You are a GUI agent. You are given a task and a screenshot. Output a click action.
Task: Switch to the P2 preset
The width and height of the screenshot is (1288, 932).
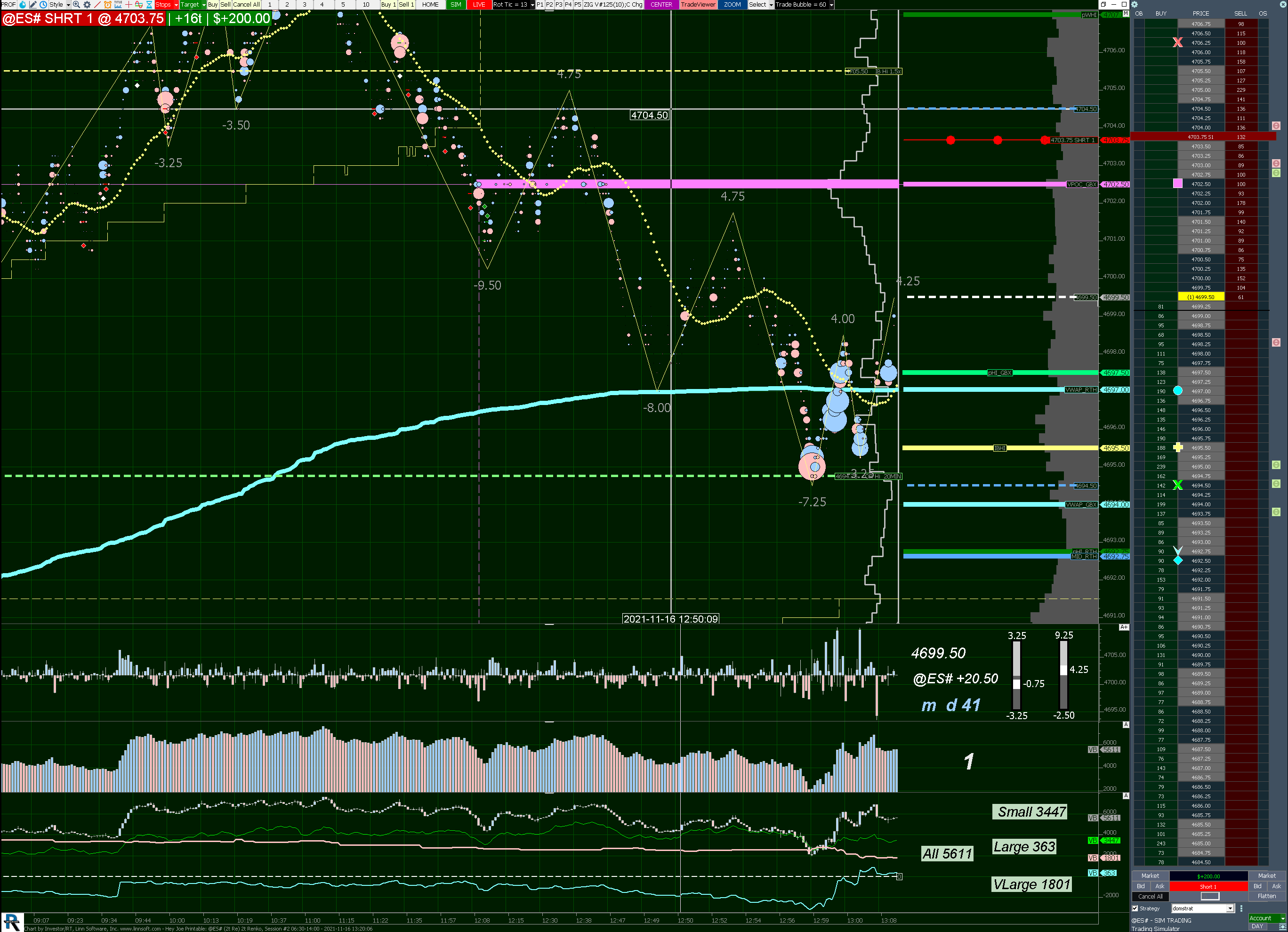[549, 5]
